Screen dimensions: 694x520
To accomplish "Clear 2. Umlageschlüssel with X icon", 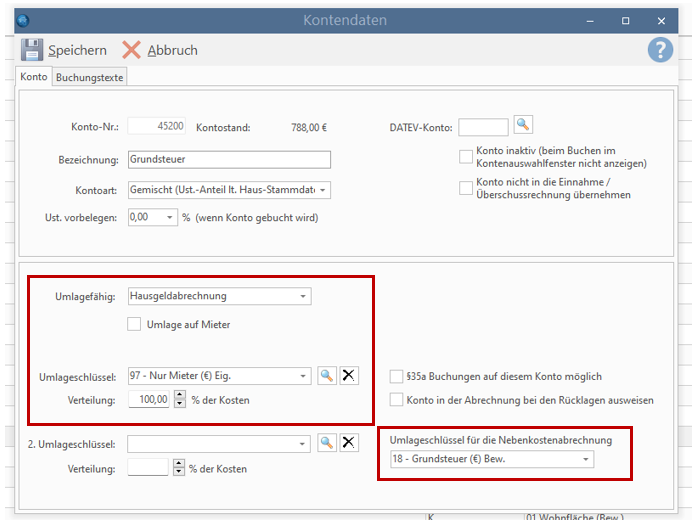I will point(348,443).
